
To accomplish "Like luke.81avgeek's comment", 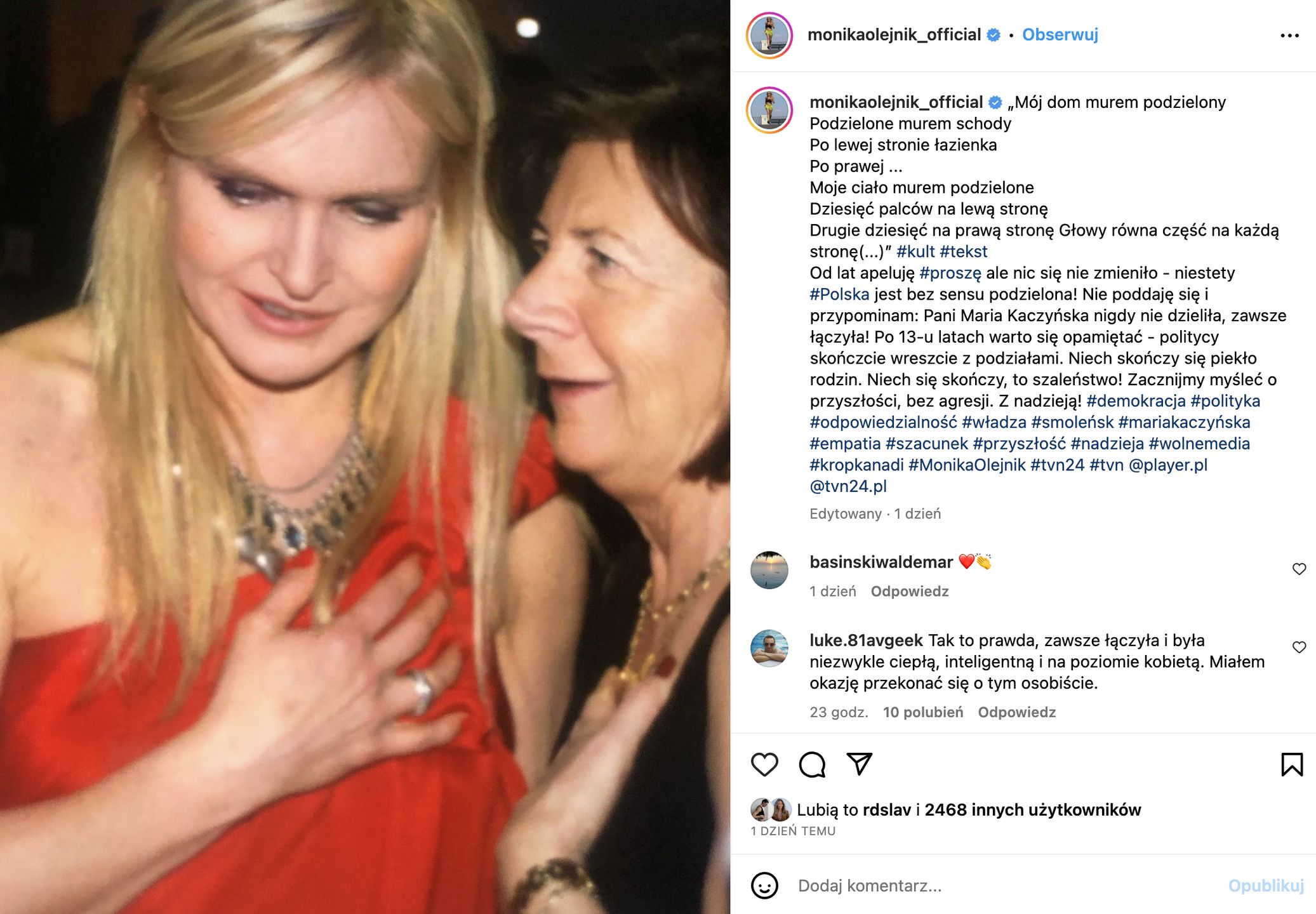I will pos(1299,647).
